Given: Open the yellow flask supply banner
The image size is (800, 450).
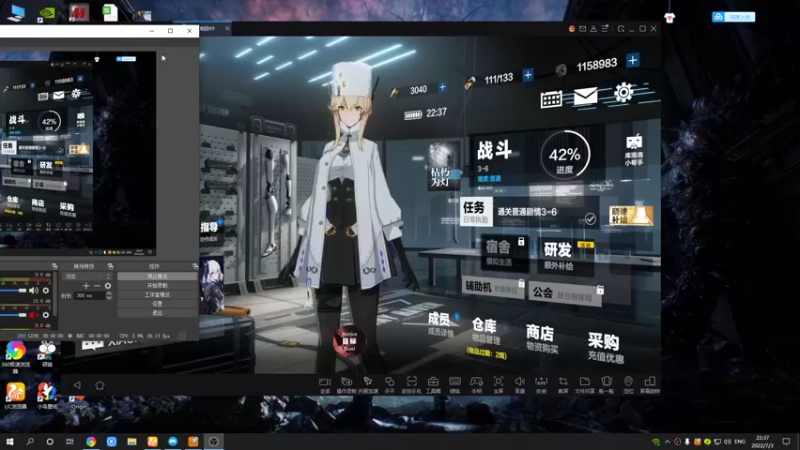Looking at the screenshot, I should tap(631, 216).
